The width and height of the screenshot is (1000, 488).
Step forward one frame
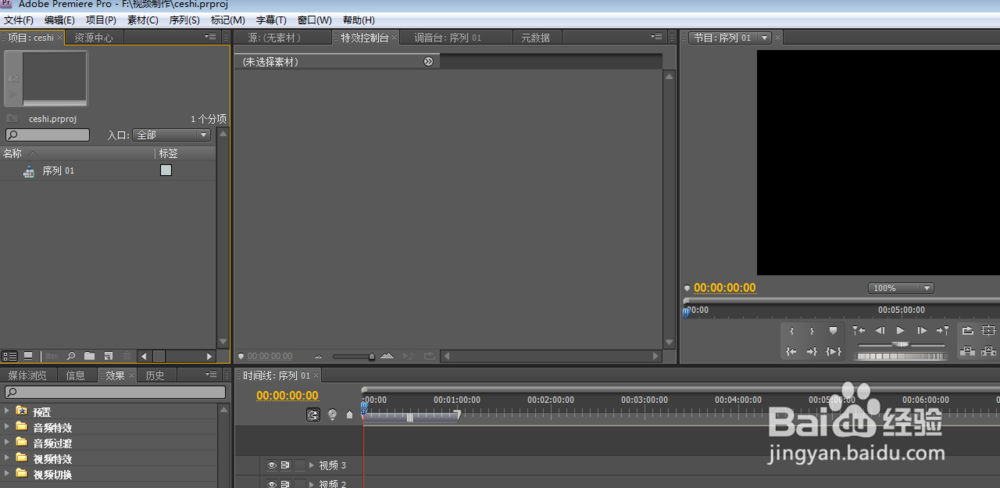(x=922, y=330)
